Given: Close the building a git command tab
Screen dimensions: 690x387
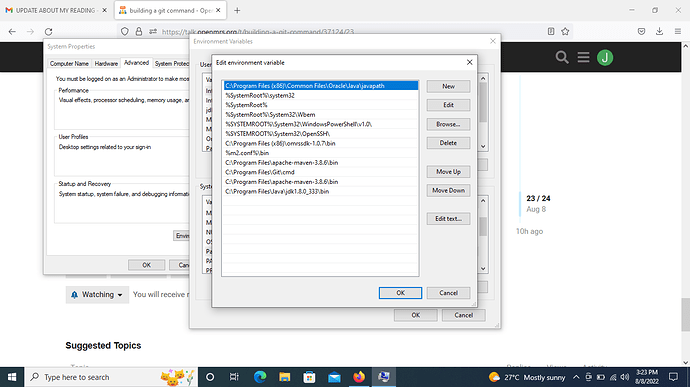Looking at the screenshot, I should 218,10.
